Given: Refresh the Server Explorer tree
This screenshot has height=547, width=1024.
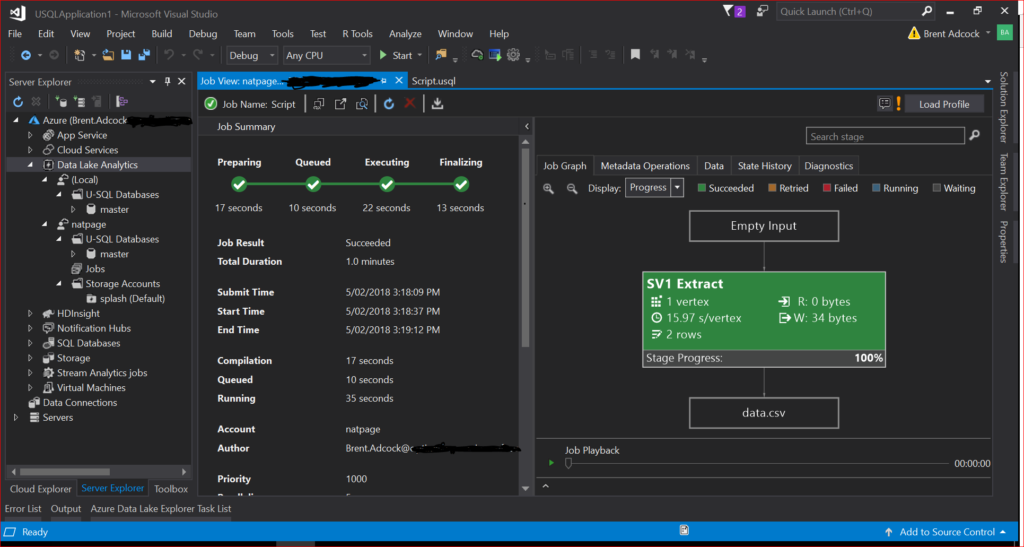Looking at the screenshot, I should pos(18,102).
